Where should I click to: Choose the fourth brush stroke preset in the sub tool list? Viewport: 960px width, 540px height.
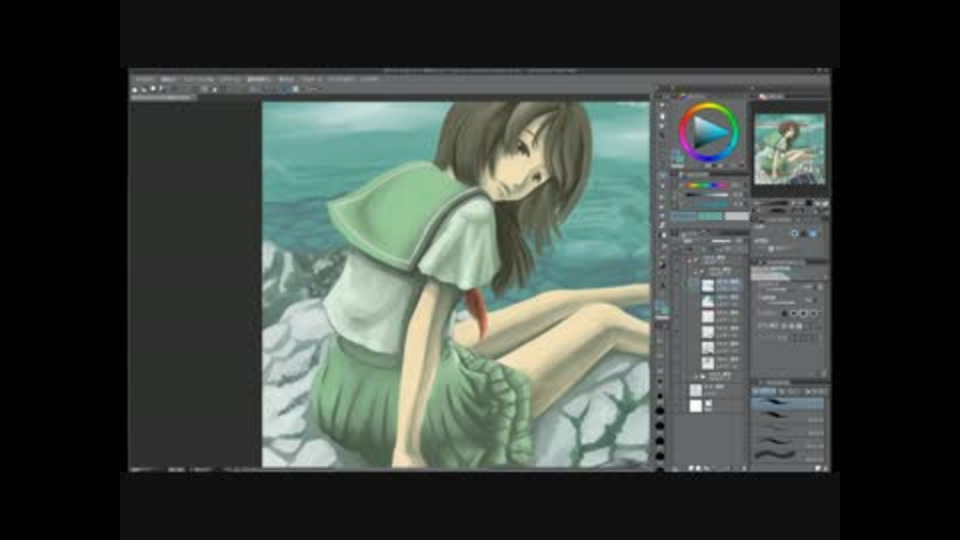(787, 441)
